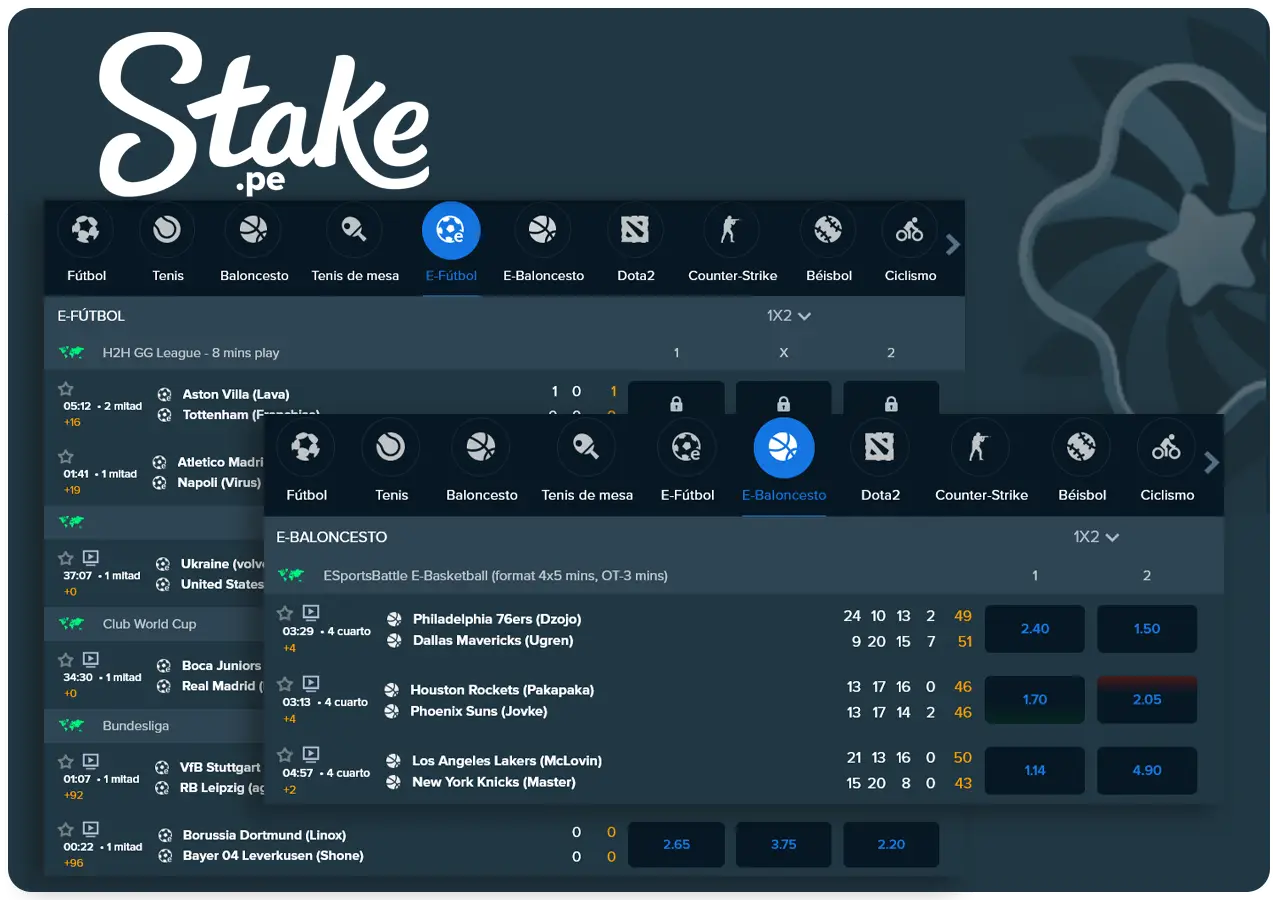
Task: Choose Baloncesto icon in the E-Fútbol panel
Action: point(254,231)
